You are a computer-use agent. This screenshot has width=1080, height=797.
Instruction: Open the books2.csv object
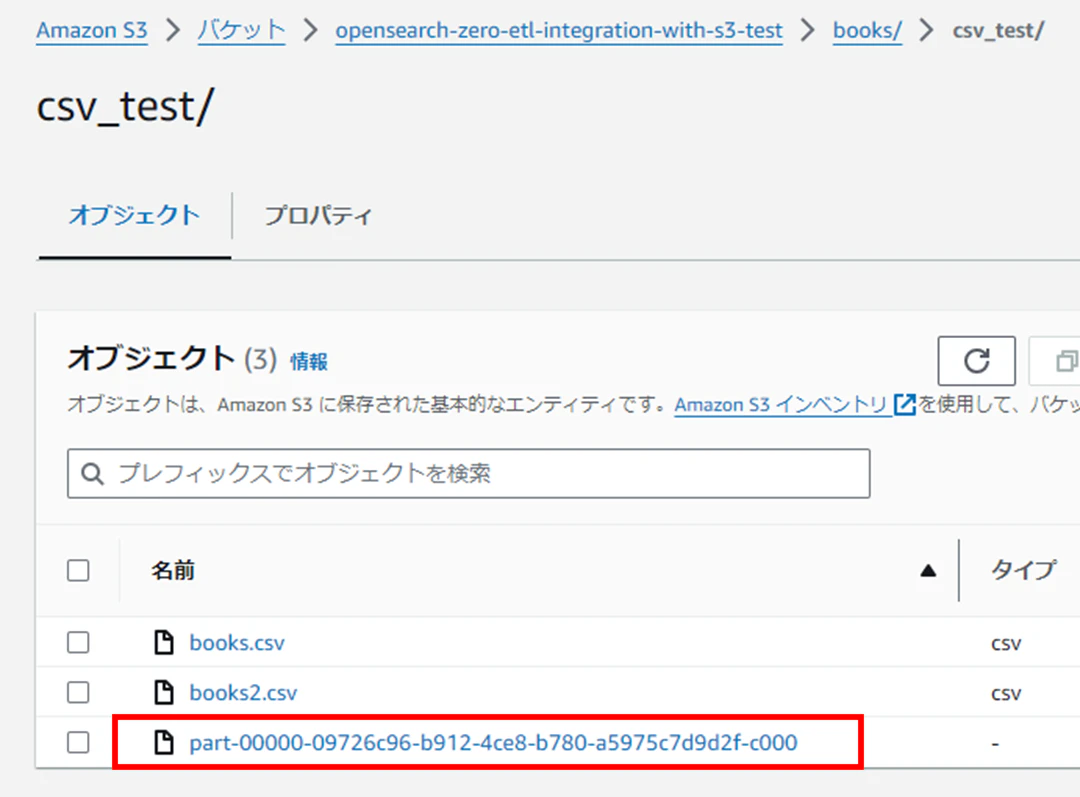(x=243, y=693)
